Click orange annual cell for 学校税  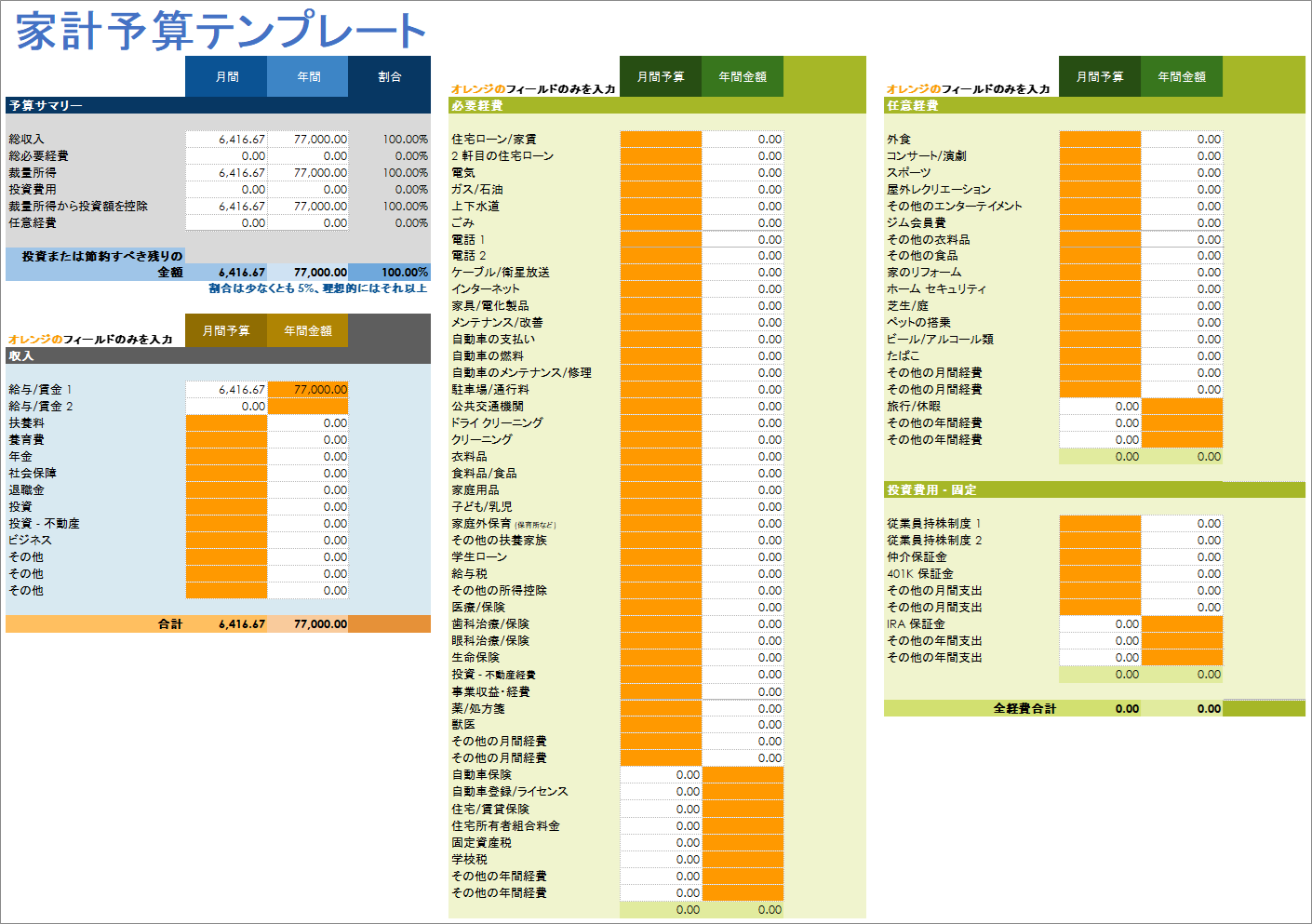coord(743,859)
